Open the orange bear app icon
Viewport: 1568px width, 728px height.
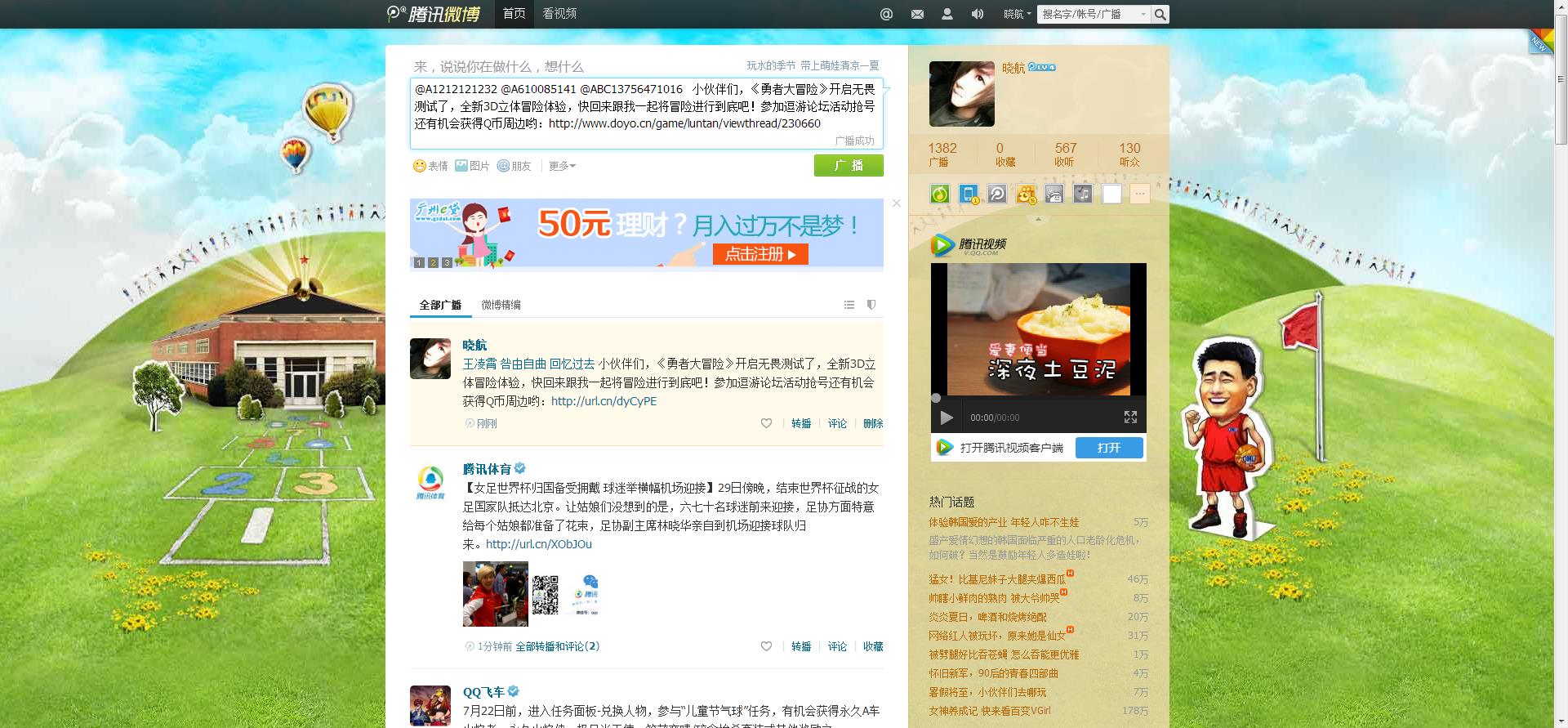tap(1026, 194)
